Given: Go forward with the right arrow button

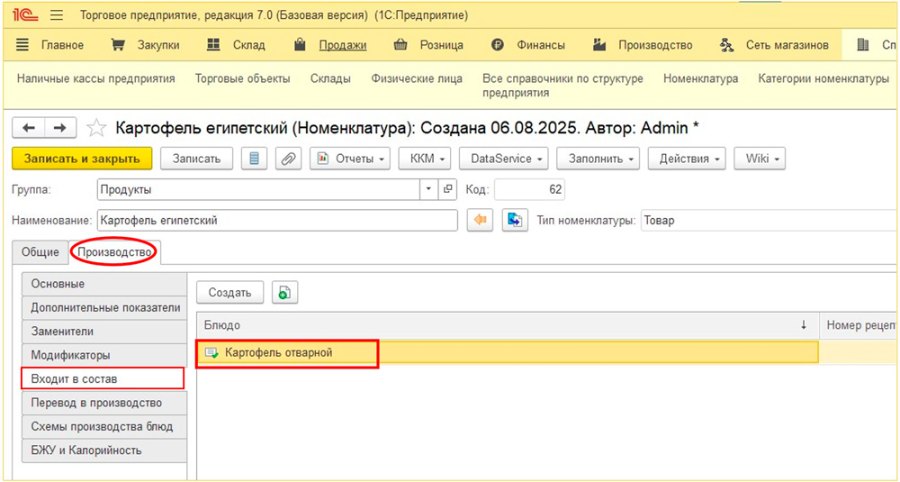Looking at the screenshot, I should [60, 128].
